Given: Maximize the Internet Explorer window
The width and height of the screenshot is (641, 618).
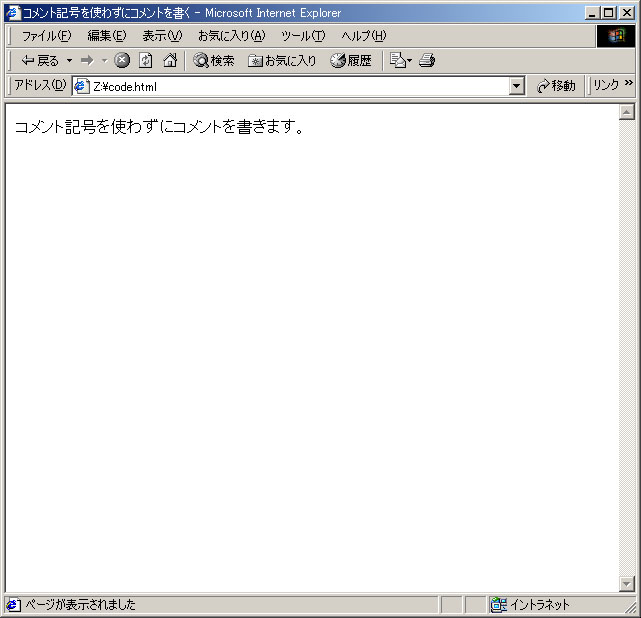Looking at the screenshot, I should click(x=608, y=13).
